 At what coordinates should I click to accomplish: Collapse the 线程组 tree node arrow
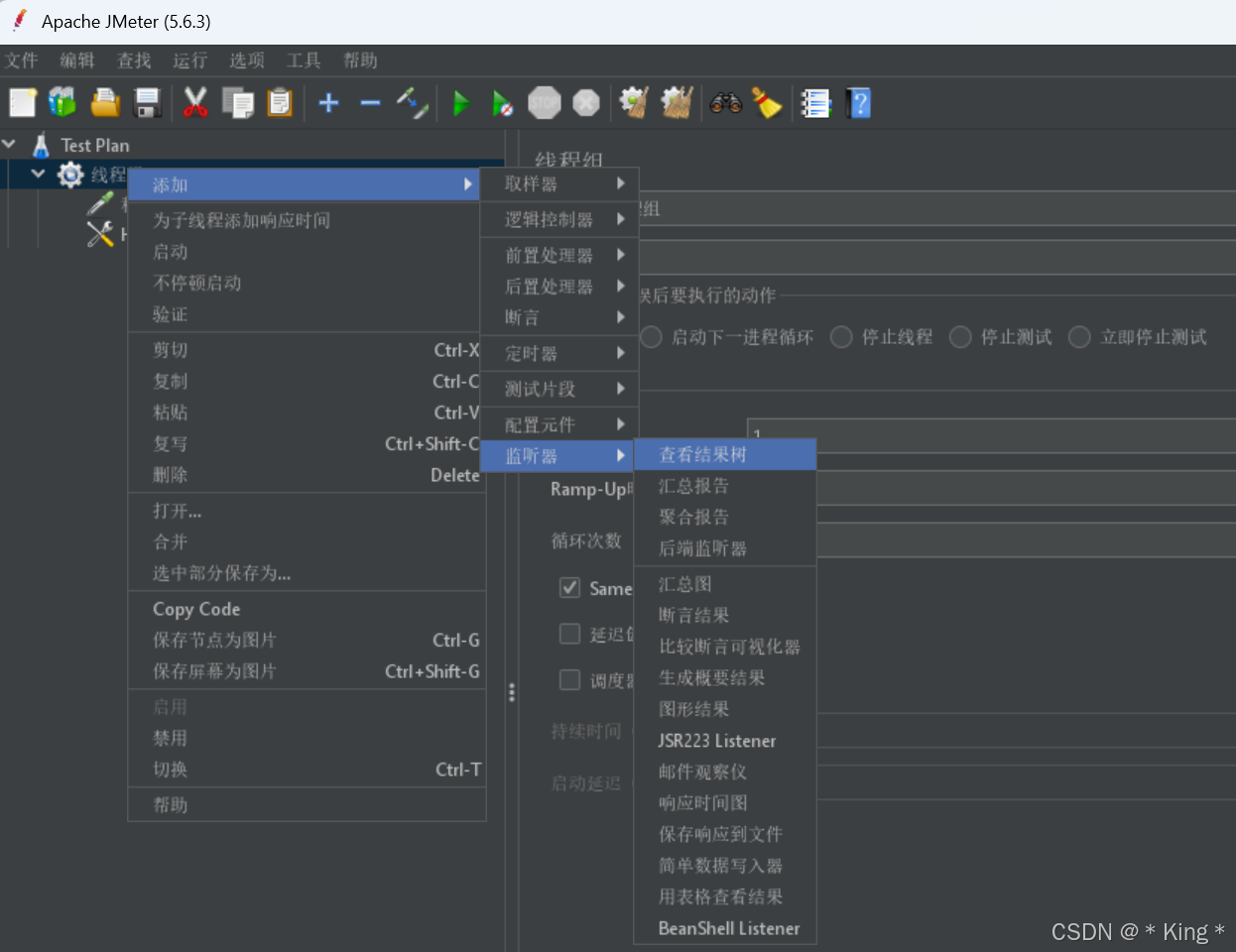(38, 174)
